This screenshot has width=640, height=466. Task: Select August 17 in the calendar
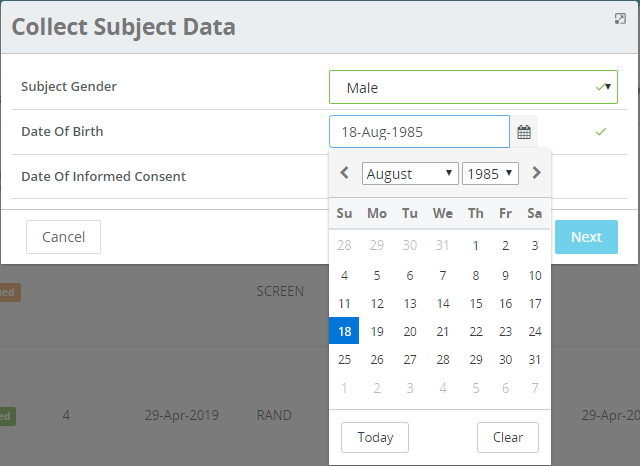[x=535, y=304]
